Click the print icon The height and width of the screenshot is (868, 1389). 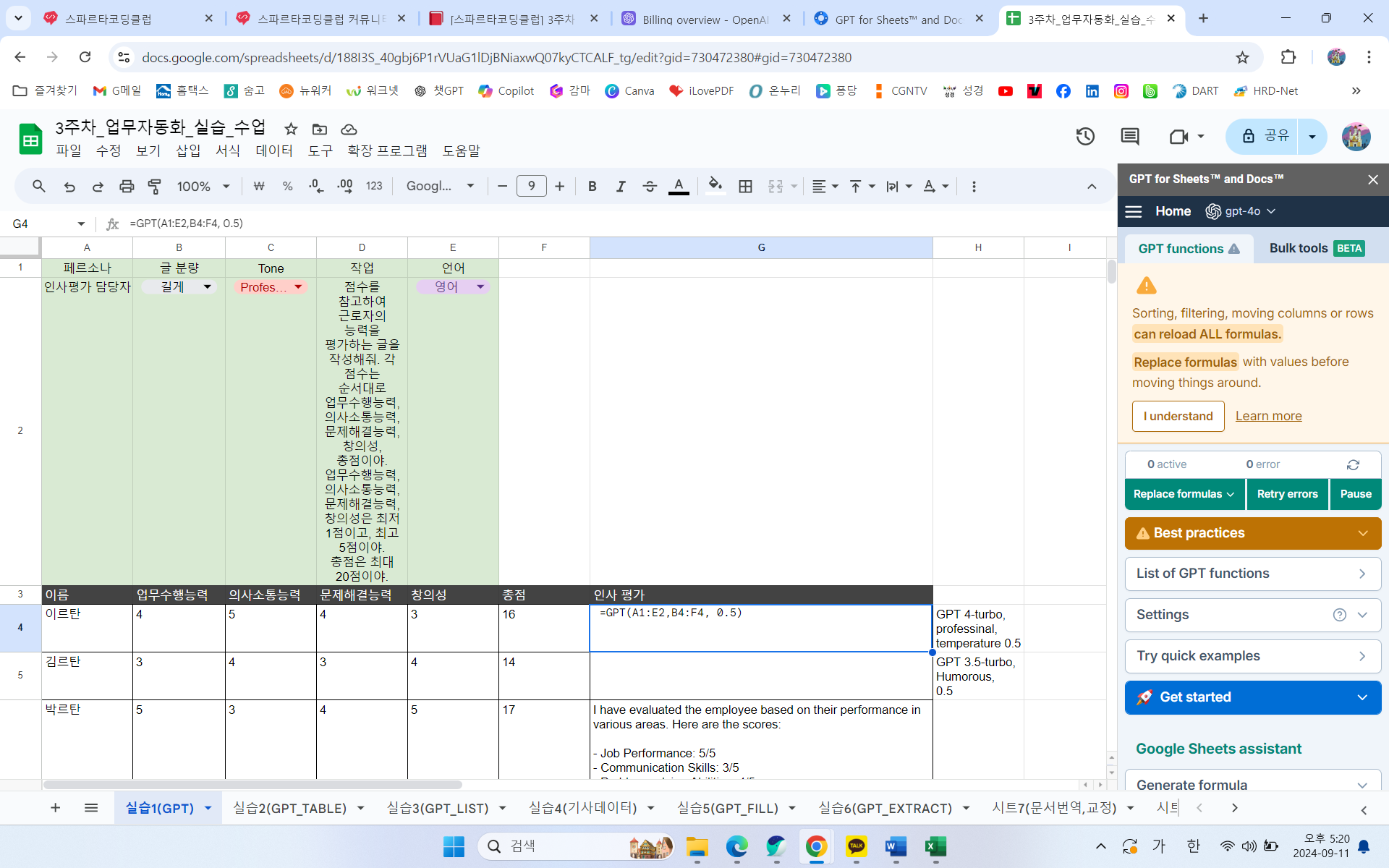127,187
